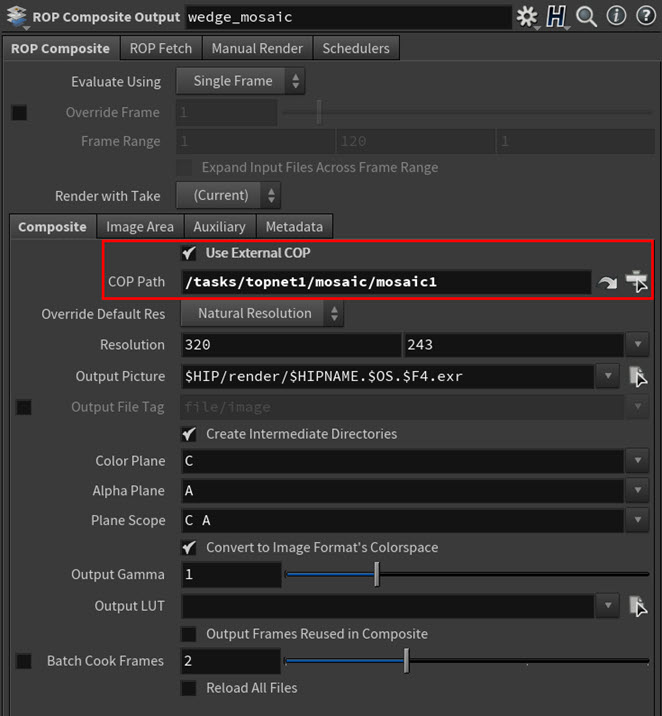
Task: Enable the Batch Cook Frames checkbox
Action: pos(24,661)
